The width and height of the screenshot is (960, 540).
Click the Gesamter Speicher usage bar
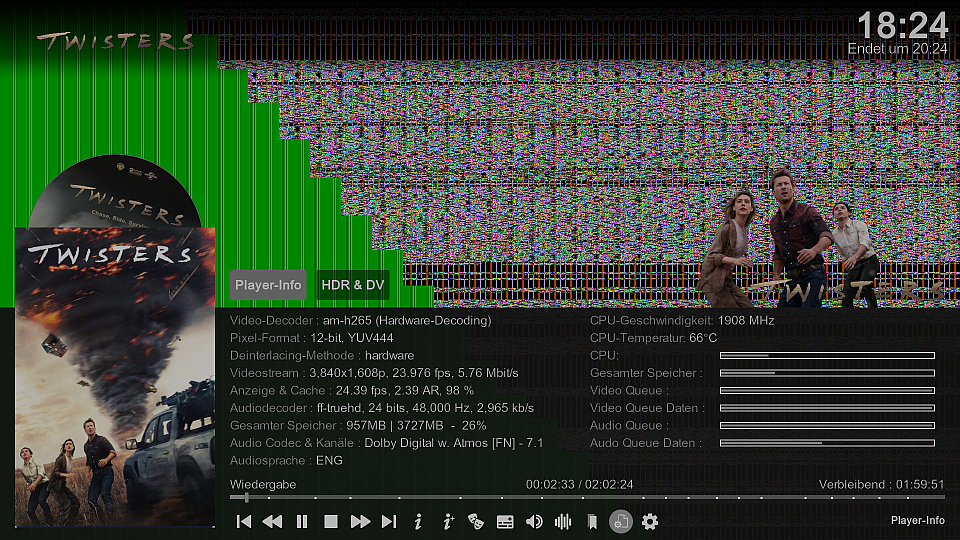tap(828, 373)
